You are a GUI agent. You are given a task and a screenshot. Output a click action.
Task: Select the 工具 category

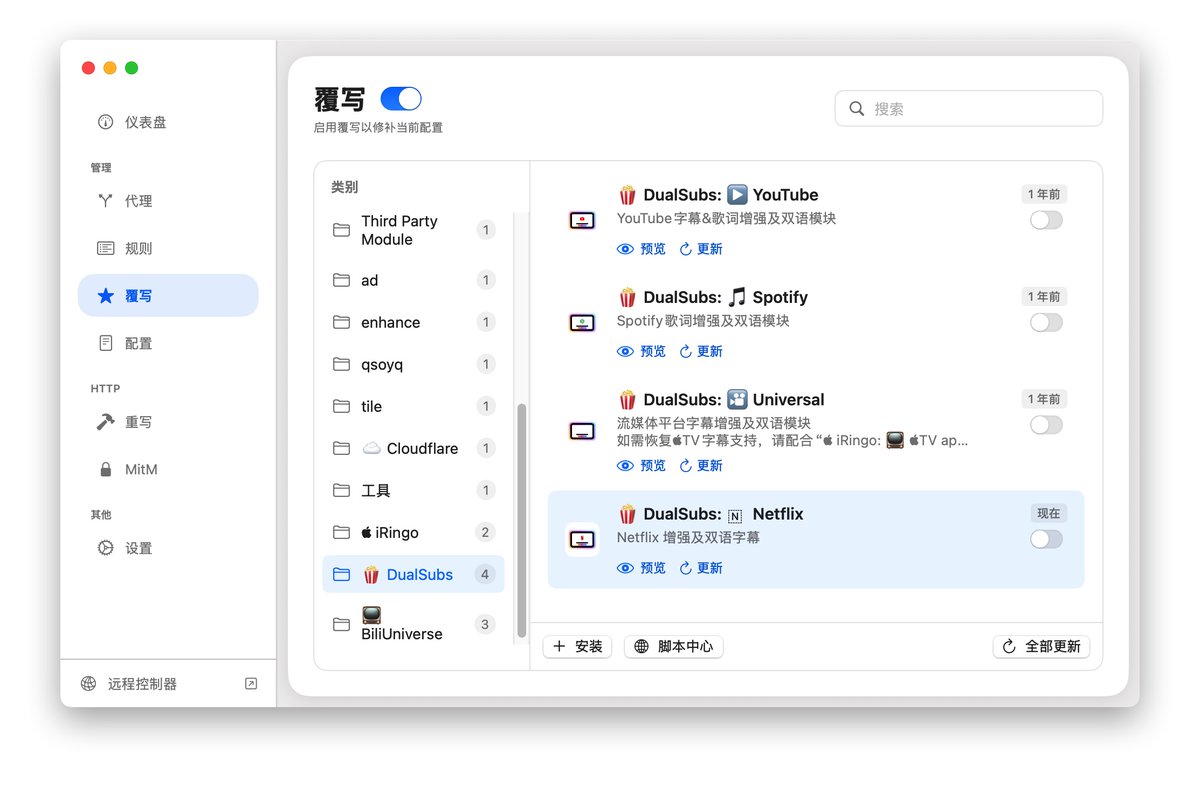pyautogui.click(x=413, y=490)
